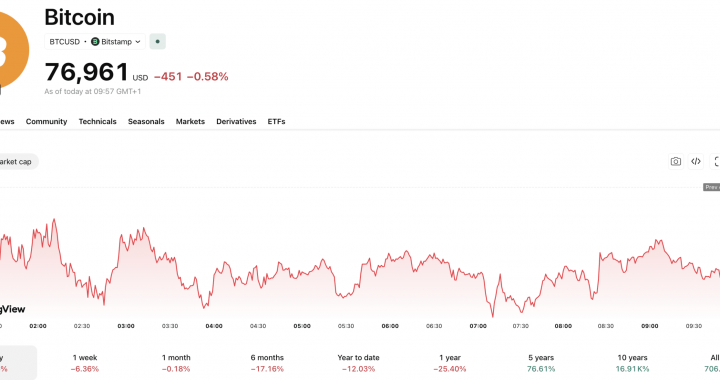Viewport: 720px width, 380px height.
Task: Click the 16.91K% ten-year change value
Action: pos(632,369)
